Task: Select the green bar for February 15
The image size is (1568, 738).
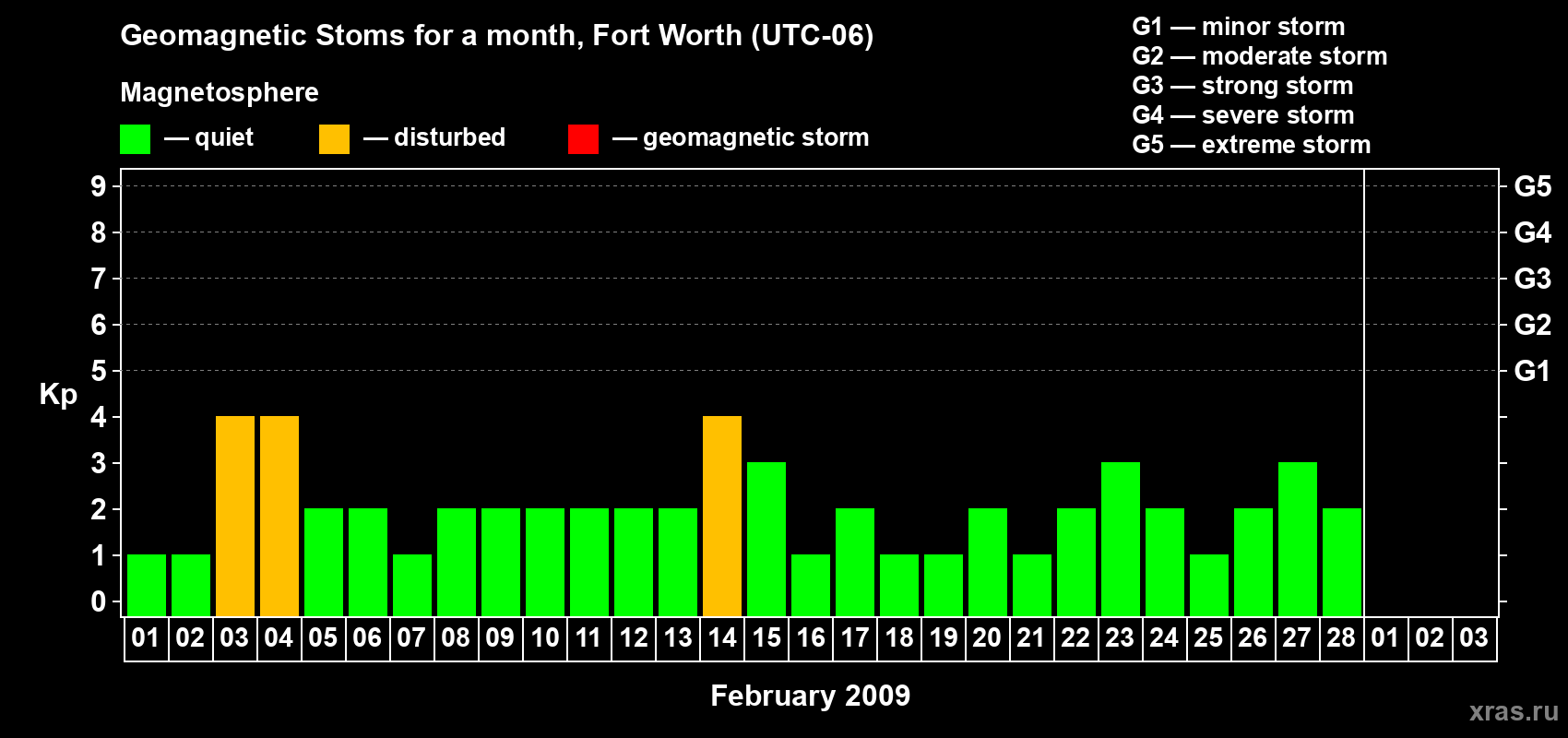Action: (766, 539)
